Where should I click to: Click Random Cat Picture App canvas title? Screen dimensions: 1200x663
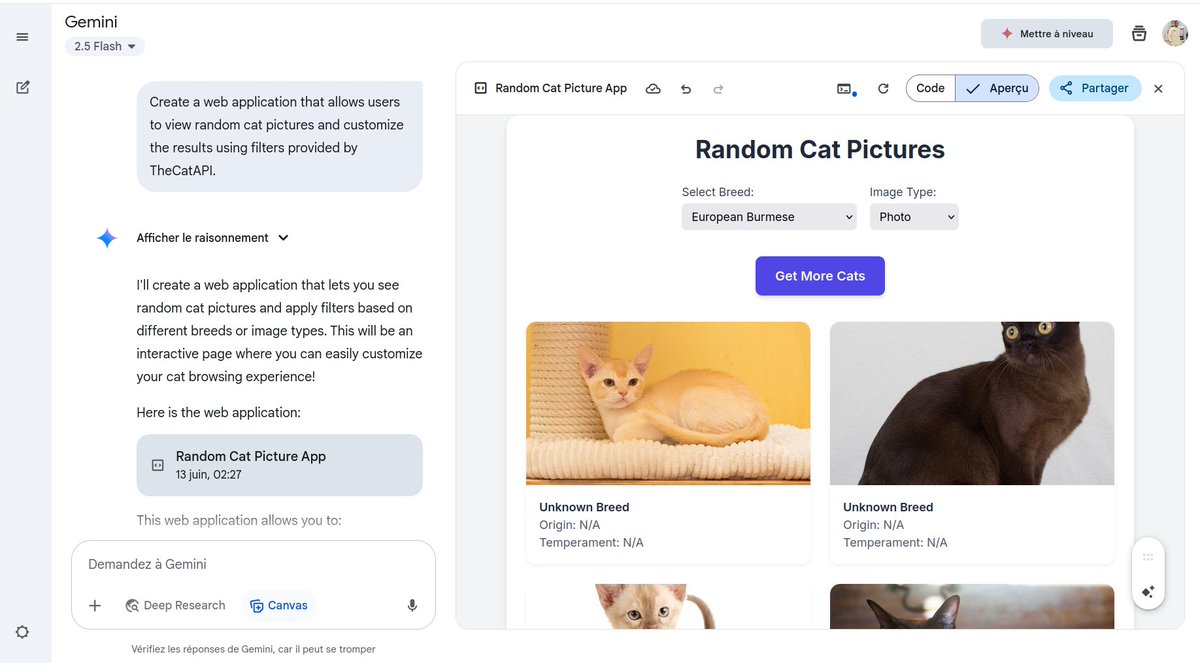561,88
